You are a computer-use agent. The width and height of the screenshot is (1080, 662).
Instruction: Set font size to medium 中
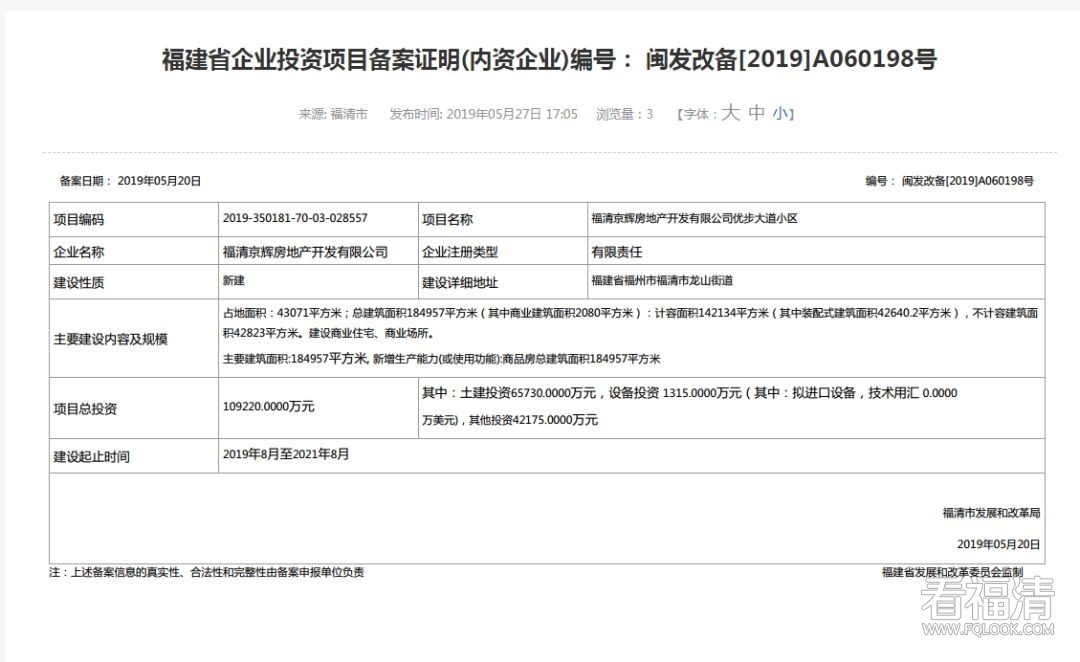tap(756, 113)
